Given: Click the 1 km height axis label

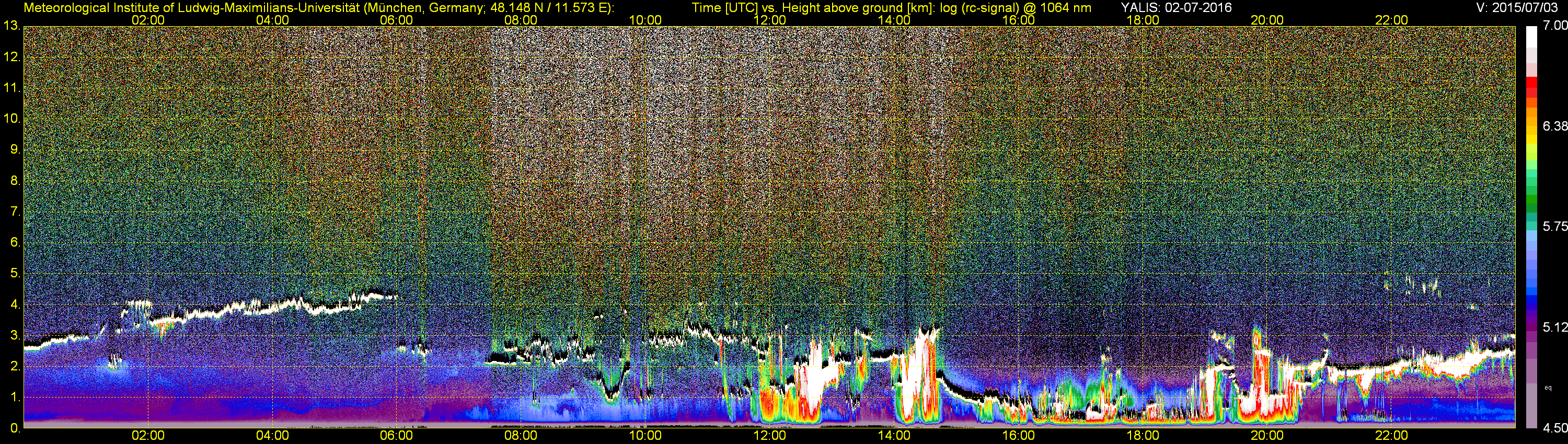Looking at the screenshot, I should click(x=15, y=397).
